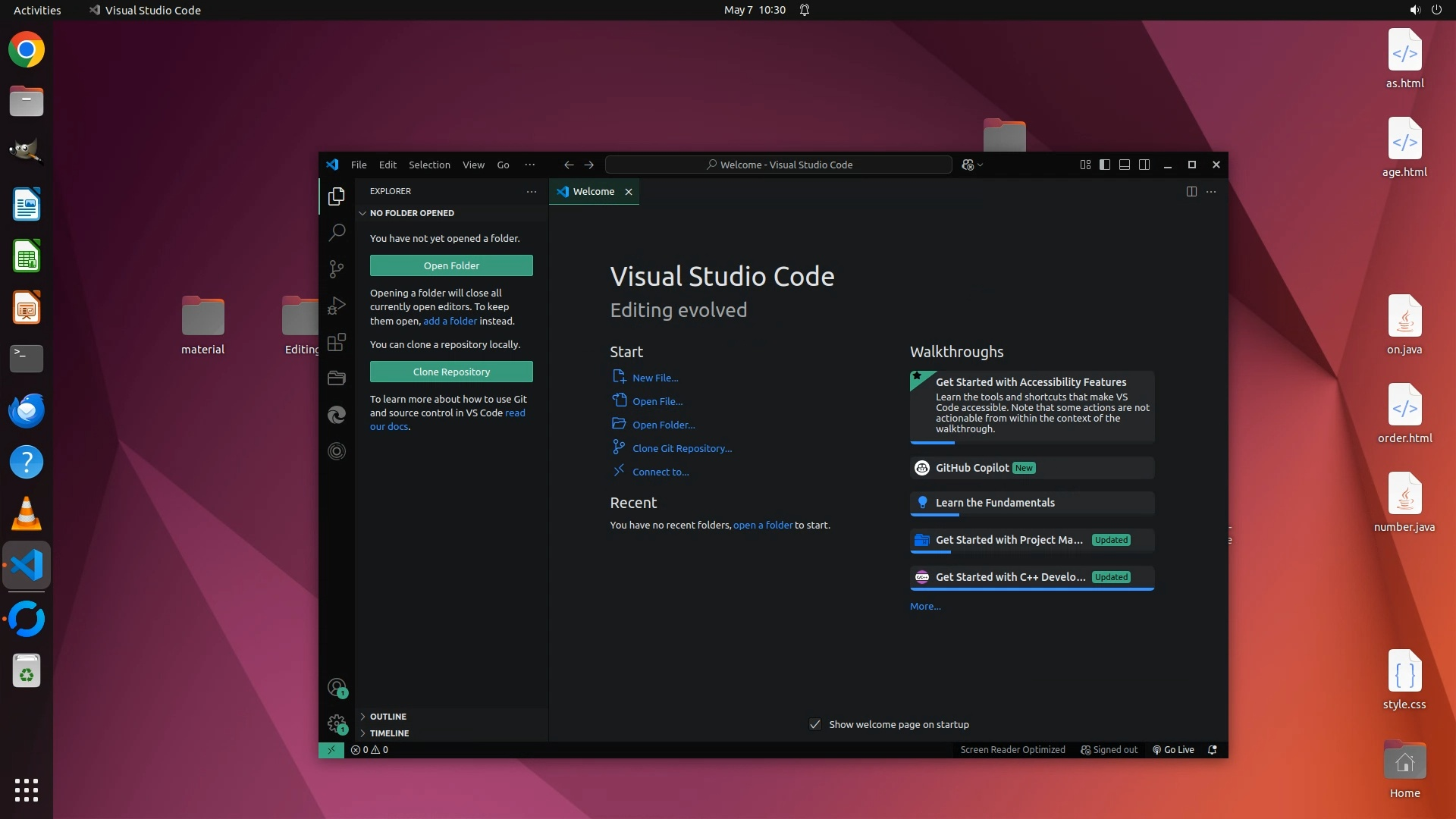Click the Accounts icon in activity bar
The image size is (1456, 819).
337,688
